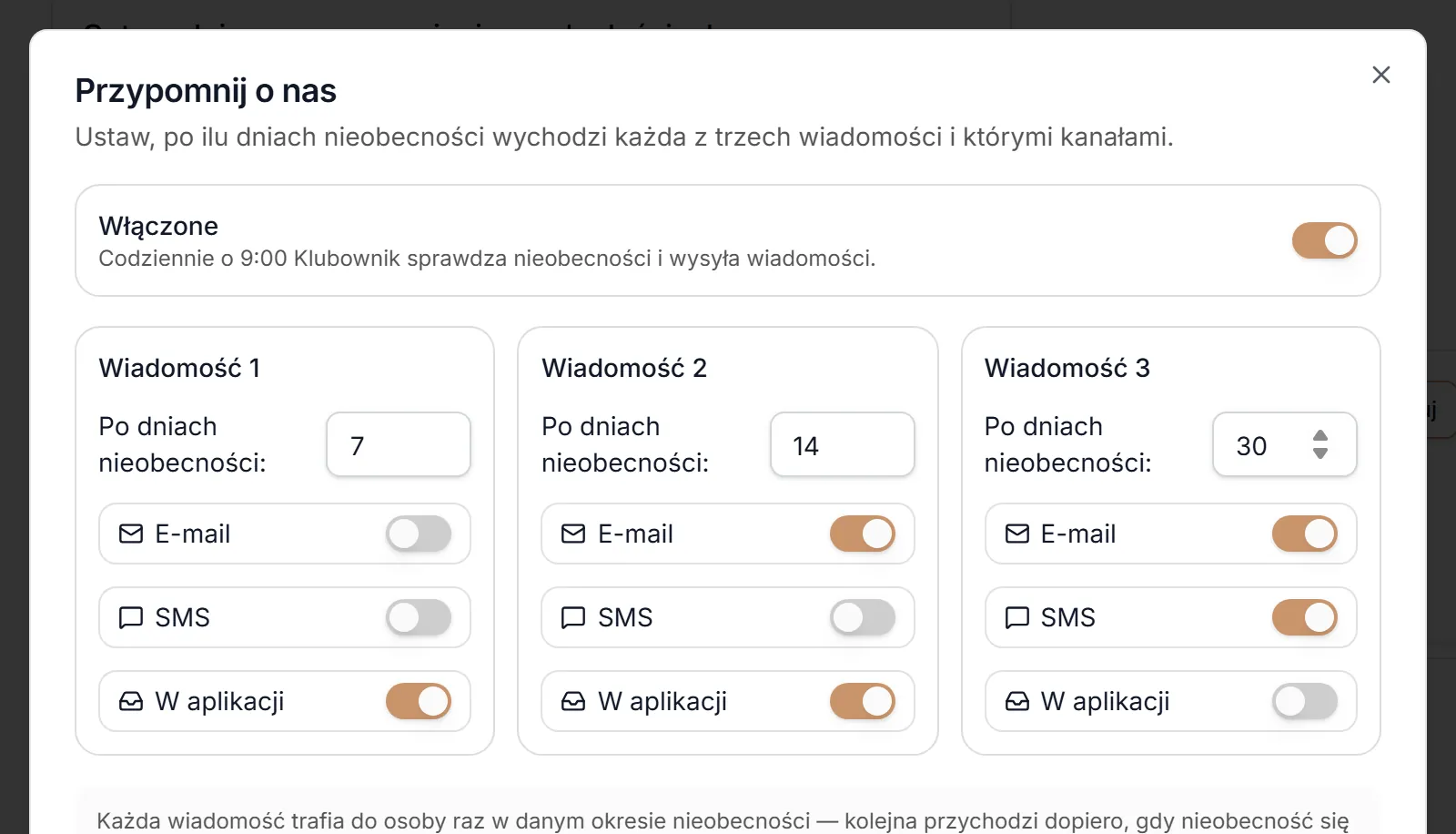Image resolution: width=1456 pixels, height=834 pixels.
Task: Click the speech bubble icon in Wiadomość 1
Action: click(131, 617)
